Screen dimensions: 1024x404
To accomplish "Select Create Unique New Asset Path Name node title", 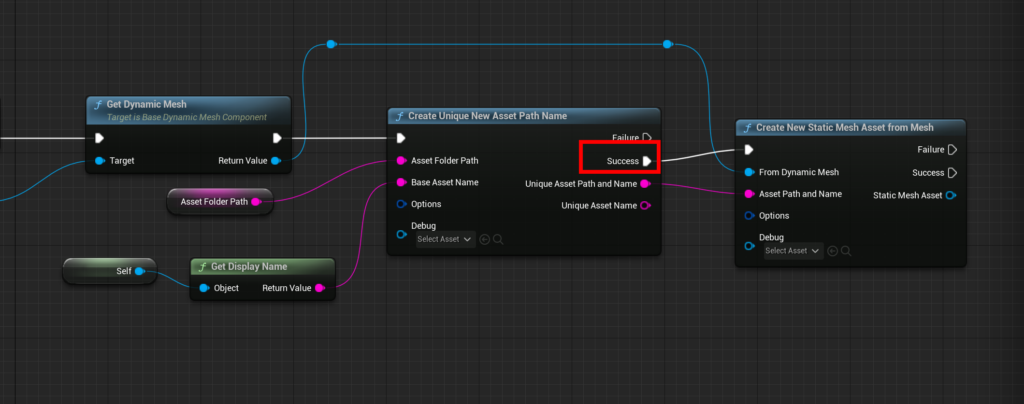I will (487, 116).
